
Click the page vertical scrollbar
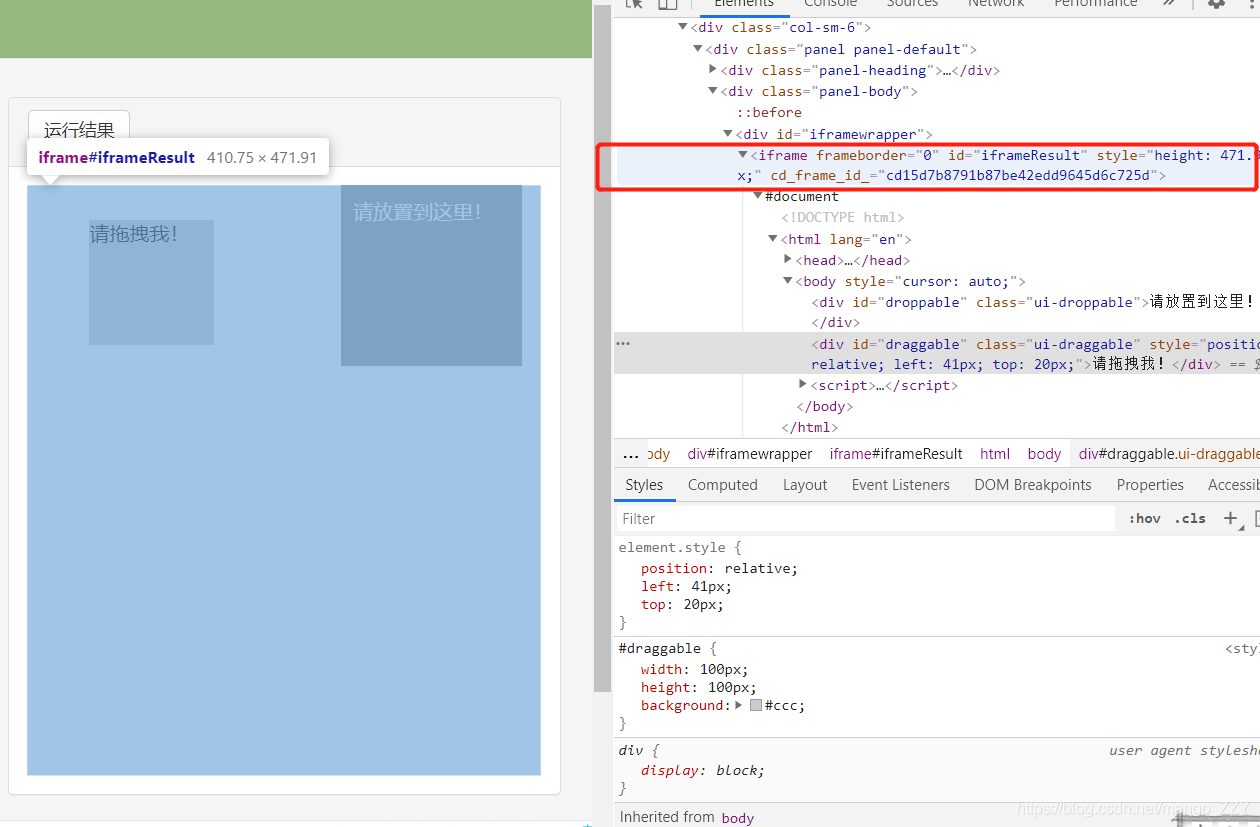[x=602, y=350]
